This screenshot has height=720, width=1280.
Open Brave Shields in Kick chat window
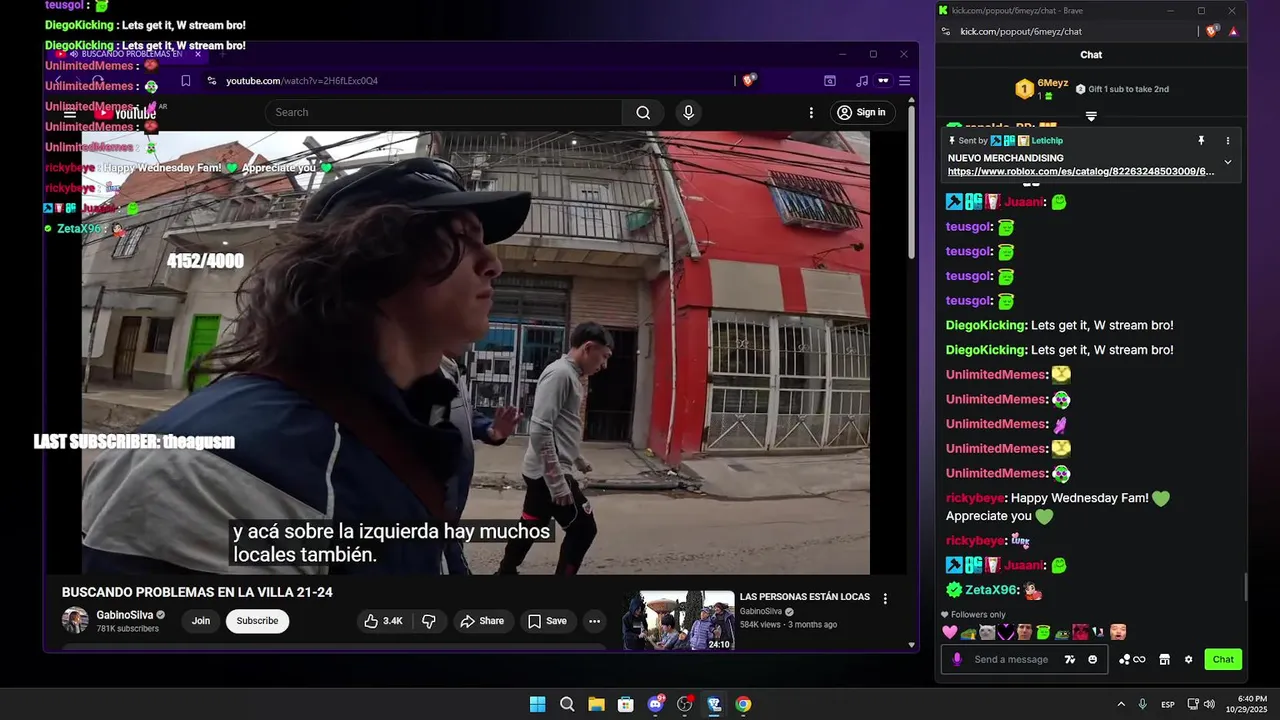1213,31
